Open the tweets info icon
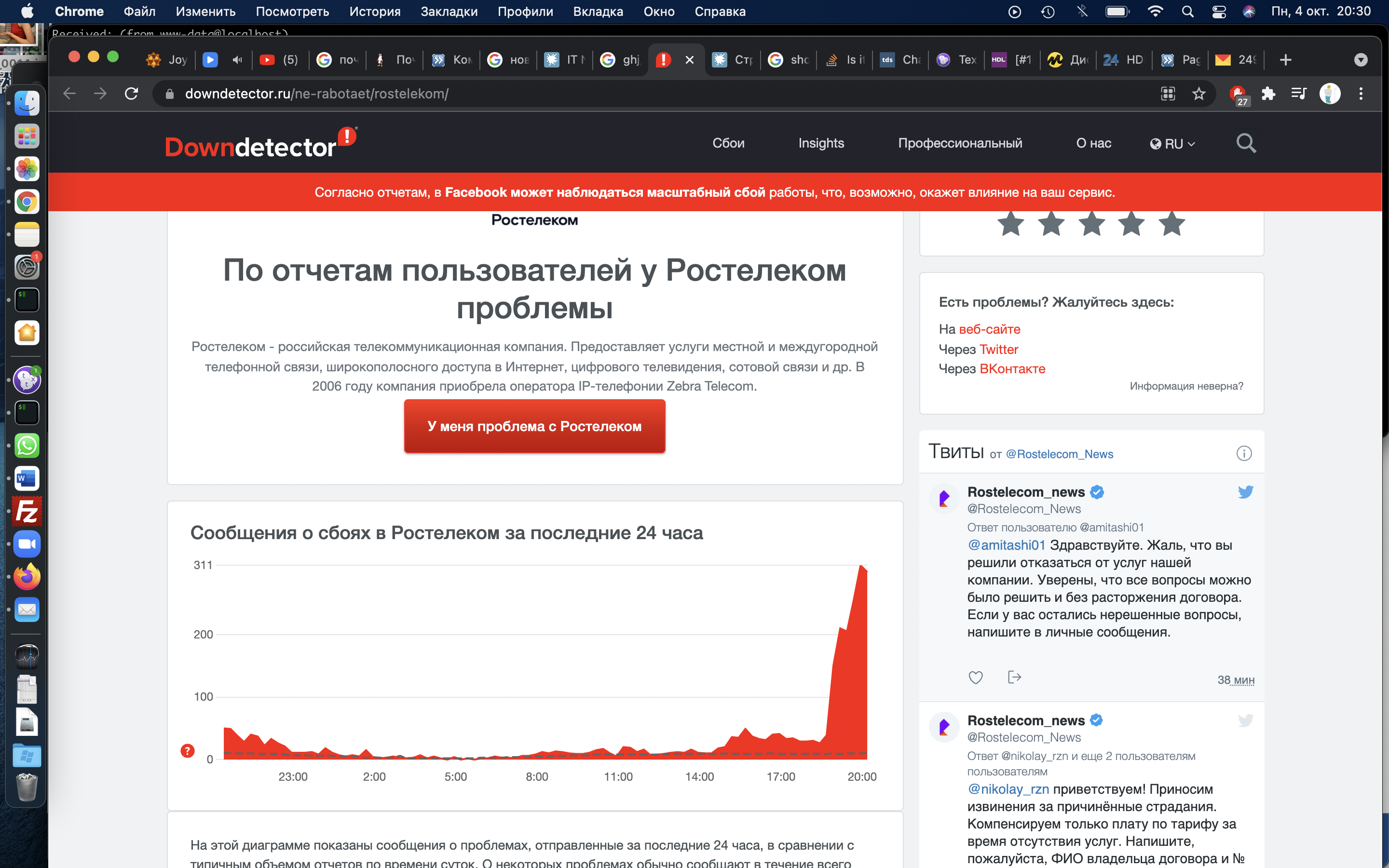1389x868 pixels. [1244, 453]
